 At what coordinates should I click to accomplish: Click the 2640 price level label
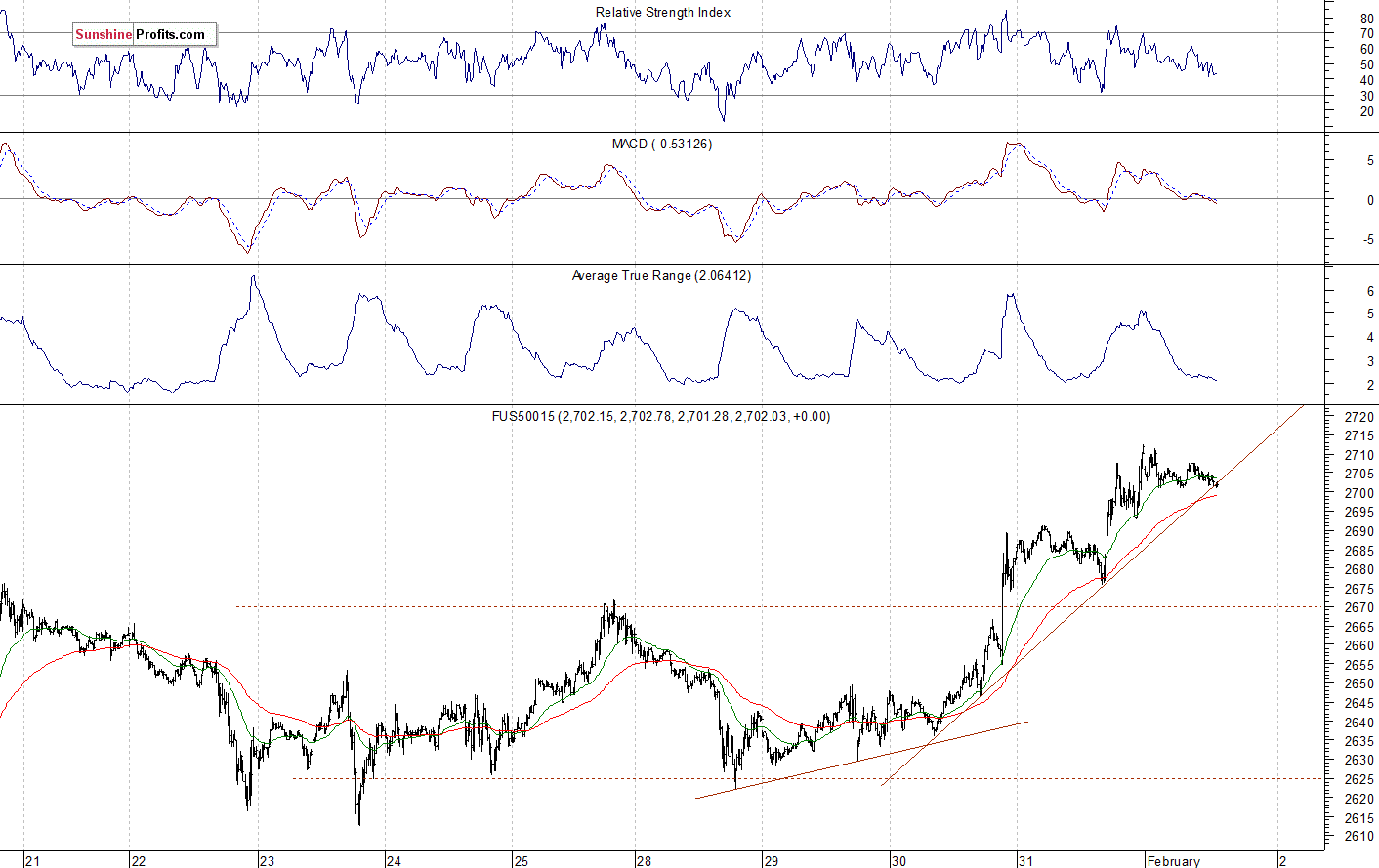[1359, 723]
